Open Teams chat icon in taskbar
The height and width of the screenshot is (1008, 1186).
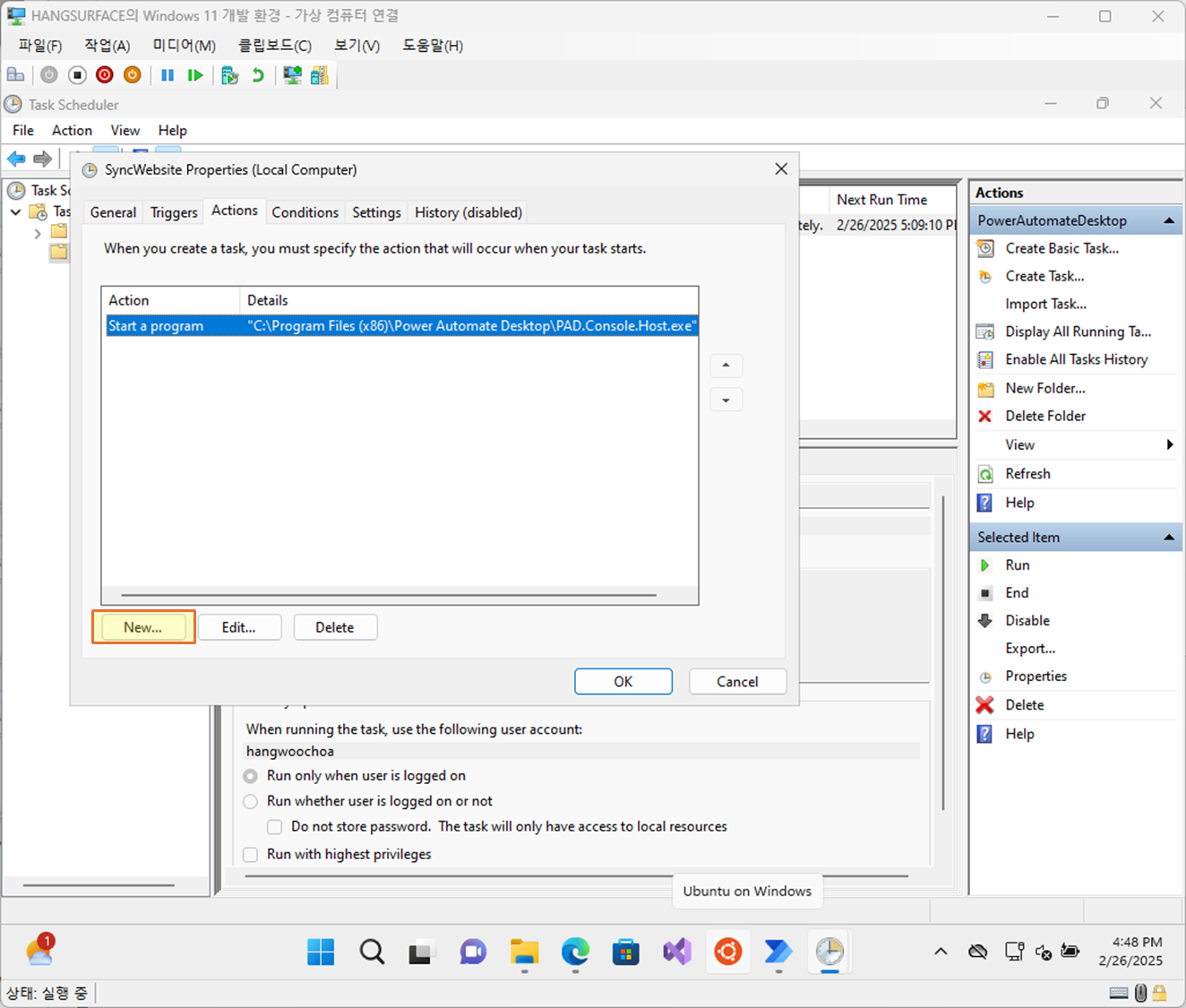click(473, 952)
